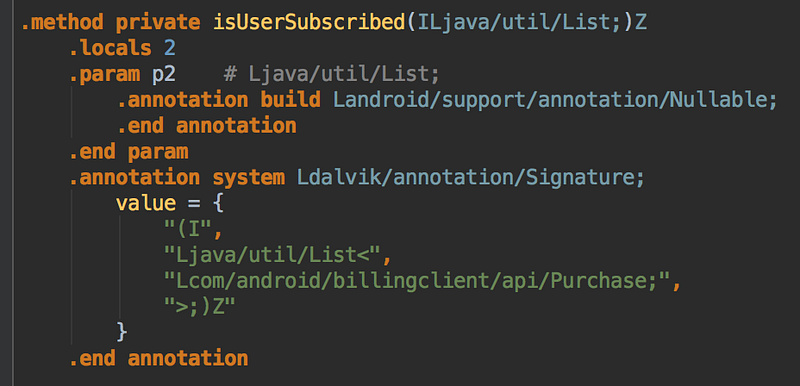Click the billingclient Purchase string literal
800x386 pixels.
click(x=416, y=280)
